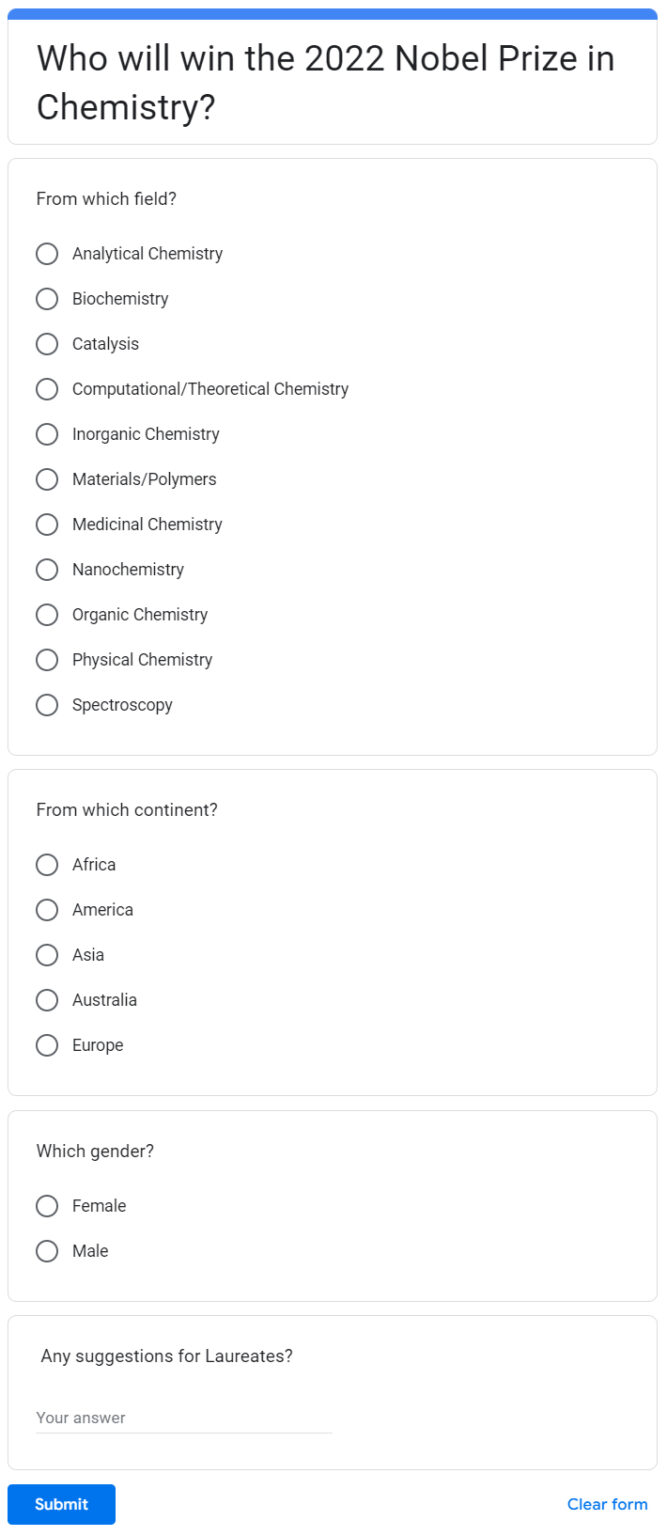Select the Analytical Chemistry radio button
The height and width of the screenshot is (1536, 667).
click(x=47, y=254)
